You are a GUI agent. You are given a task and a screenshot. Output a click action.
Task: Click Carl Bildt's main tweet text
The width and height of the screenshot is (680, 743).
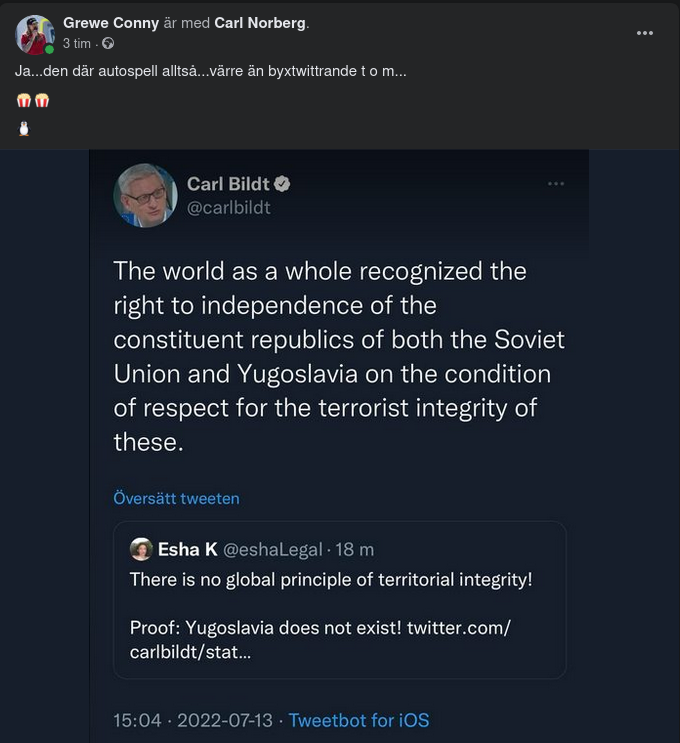coord(339,355)
